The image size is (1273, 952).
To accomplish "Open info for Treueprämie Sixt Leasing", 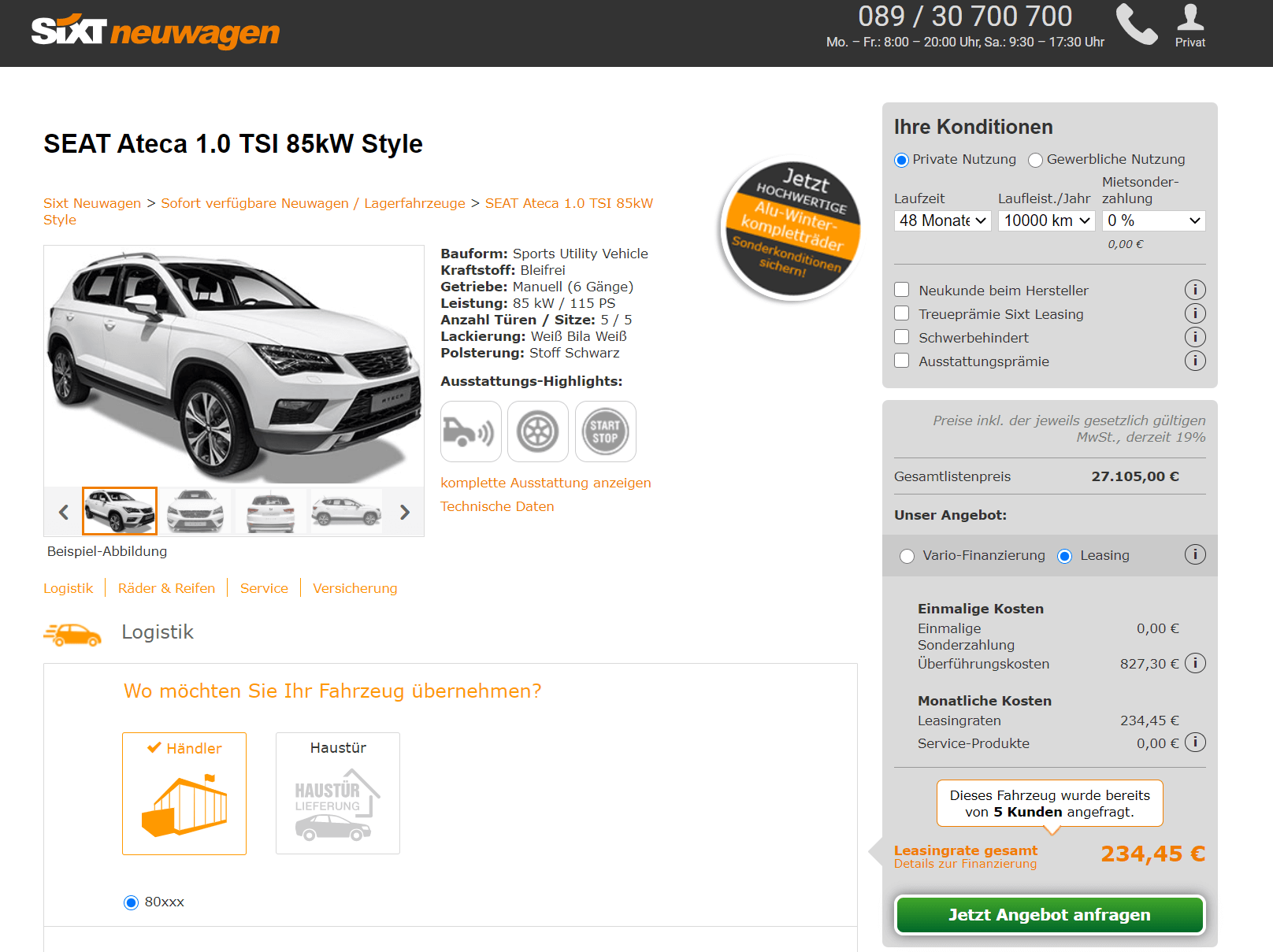I will [x=1195, y=313].
